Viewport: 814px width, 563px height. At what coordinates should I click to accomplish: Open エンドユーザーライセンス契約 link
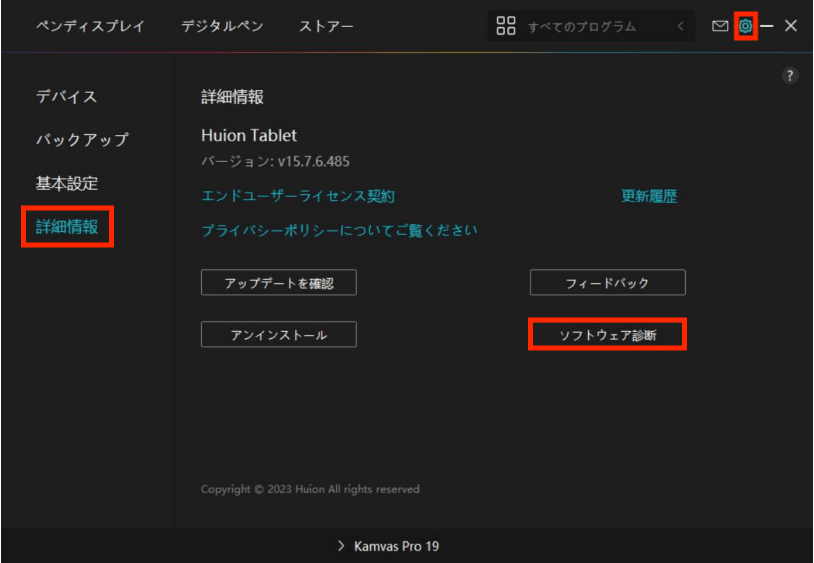298,196
